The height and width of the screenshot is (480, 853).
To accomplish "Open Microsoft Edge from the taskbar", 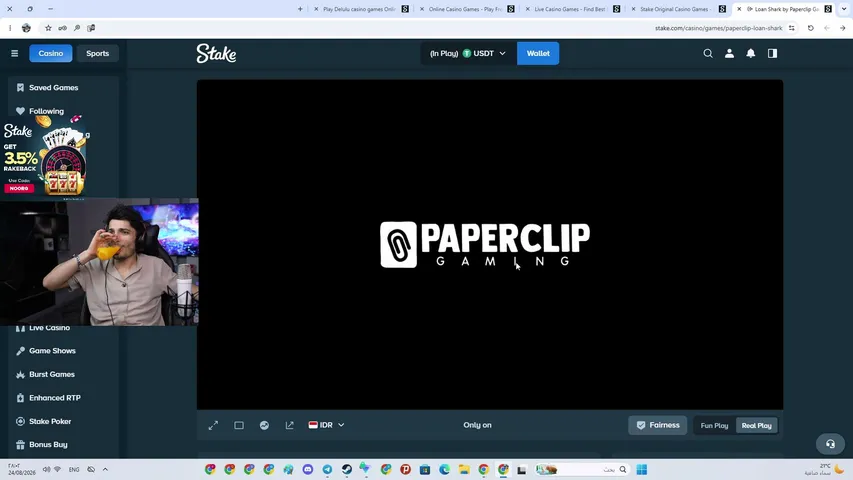I will pos(444,469).
